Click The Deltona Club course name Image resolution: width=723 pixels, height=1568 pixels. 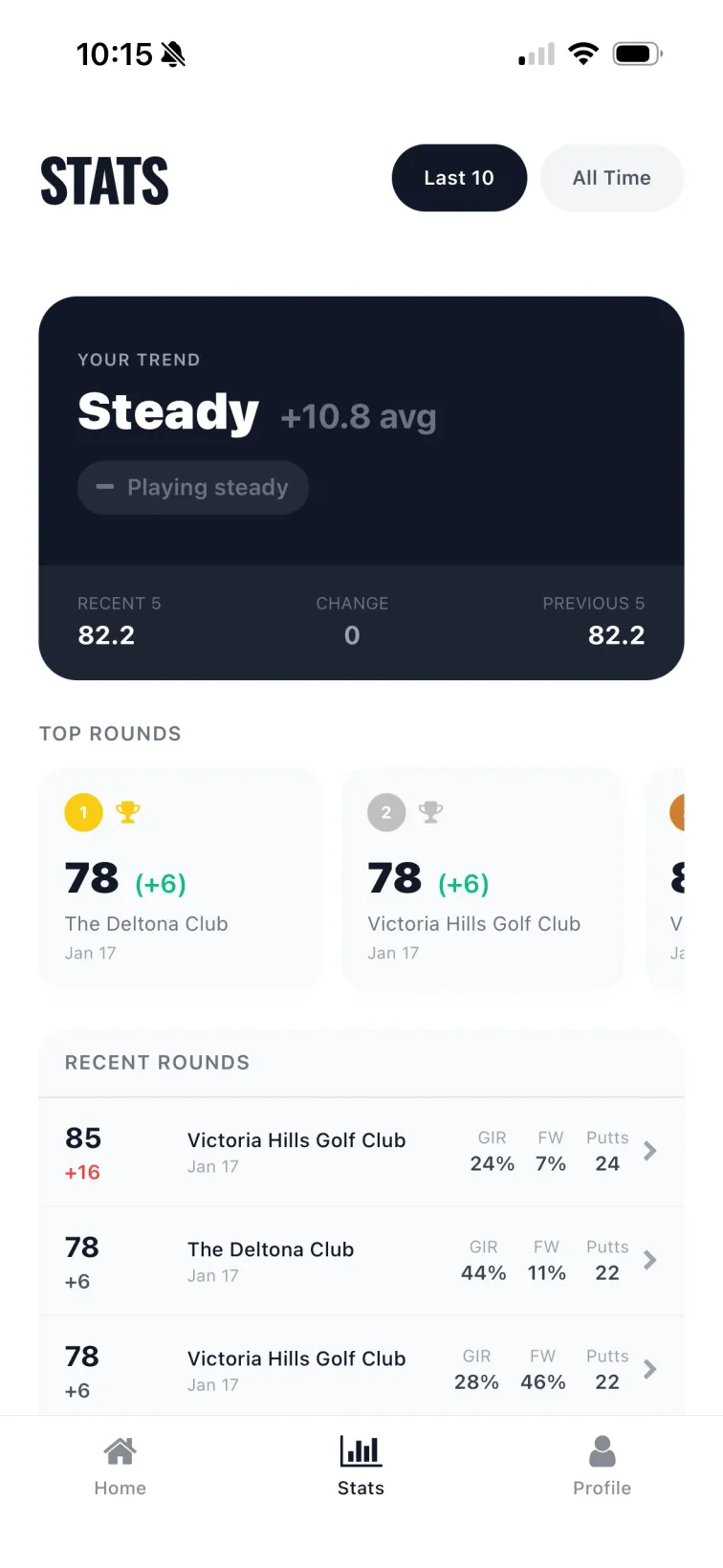(271, 1248)
